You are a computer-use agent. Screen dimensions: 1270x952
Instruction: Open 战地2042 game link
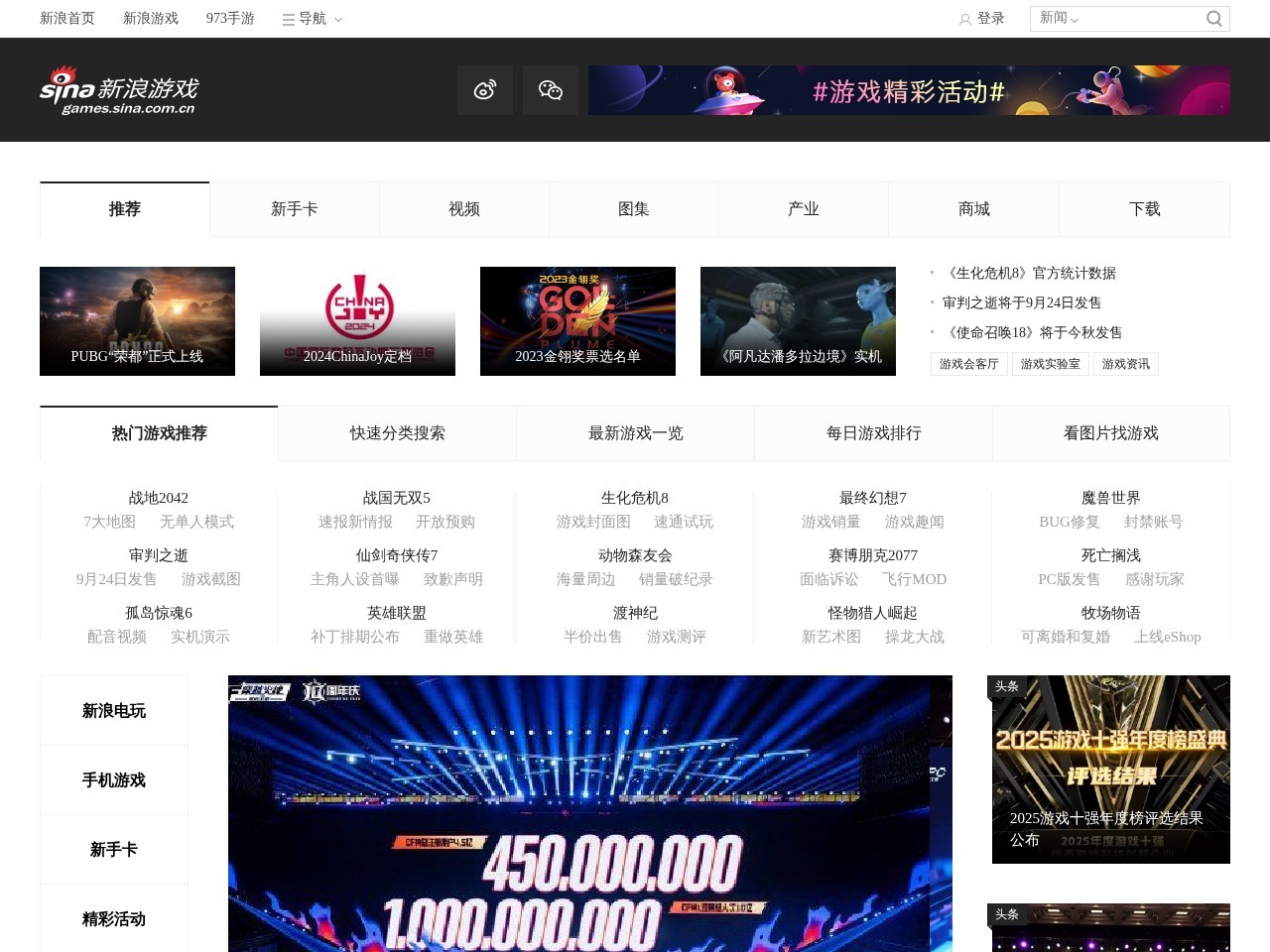click(x=159, y=498)
